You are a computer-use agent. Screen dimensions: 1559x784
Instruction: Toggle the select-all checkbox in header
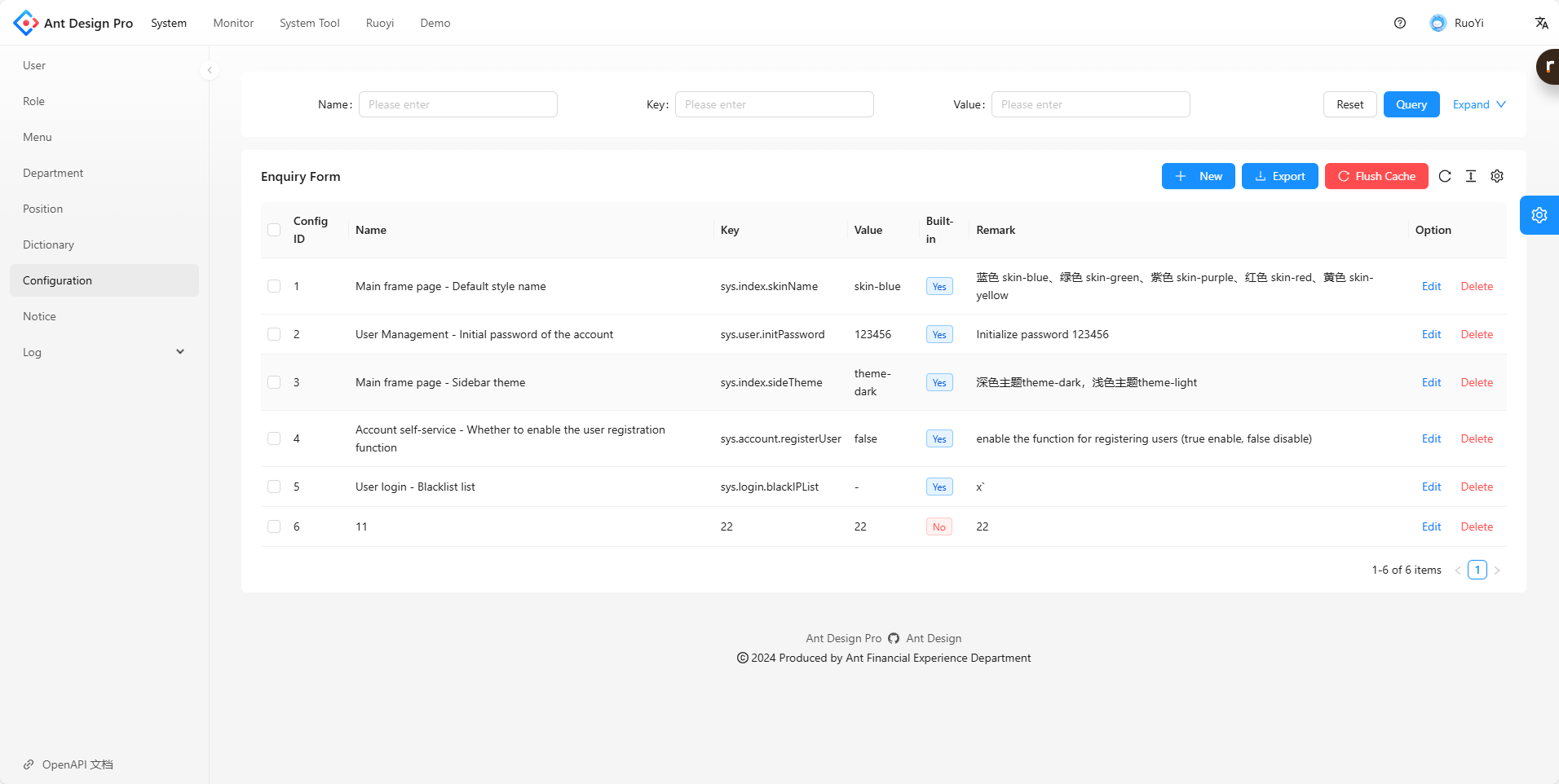coord(274,230)
